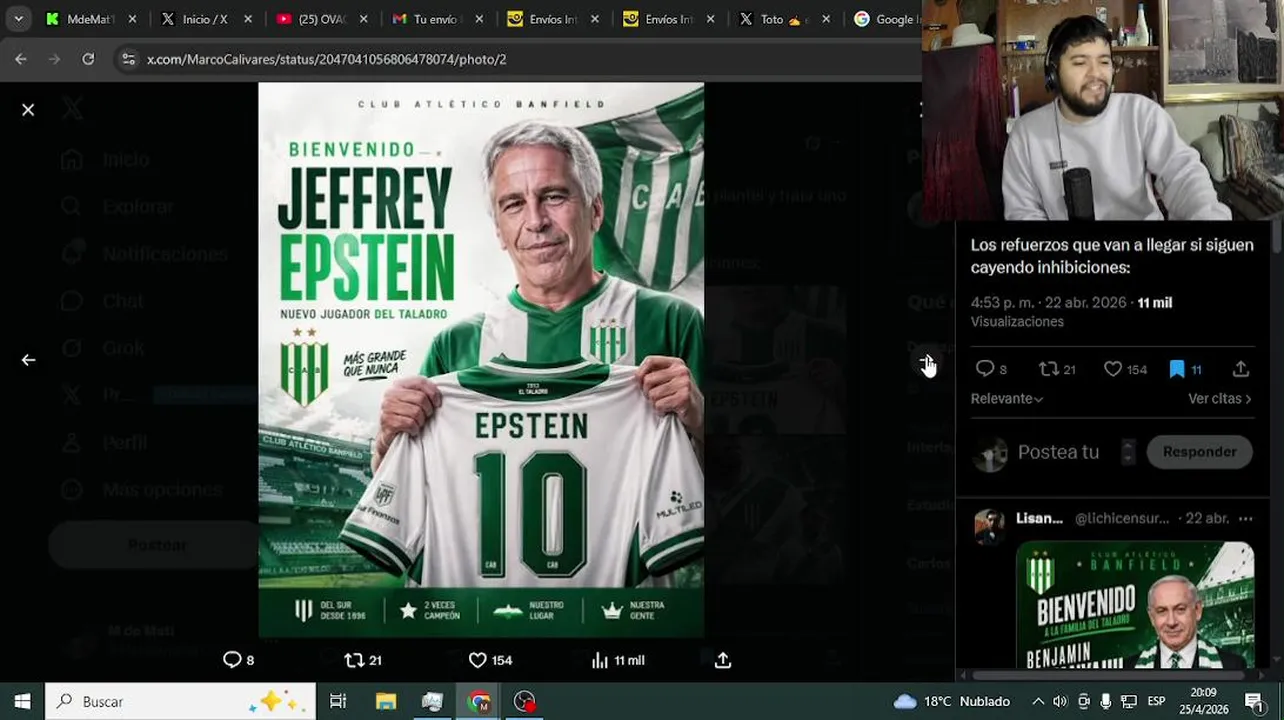Open Lisan... profile name in replies

[x=1039, y=518]
